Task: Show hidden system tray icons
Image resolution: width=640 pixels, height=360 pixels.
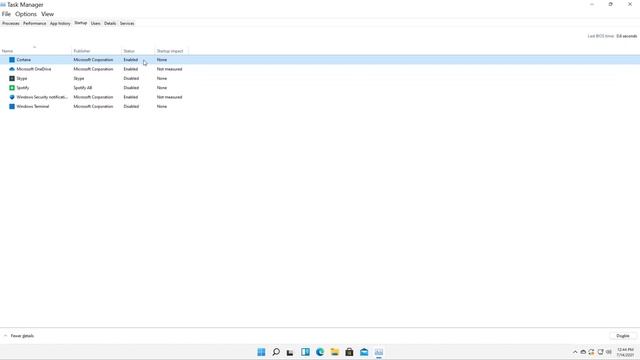Action: (x=575, y=352)
